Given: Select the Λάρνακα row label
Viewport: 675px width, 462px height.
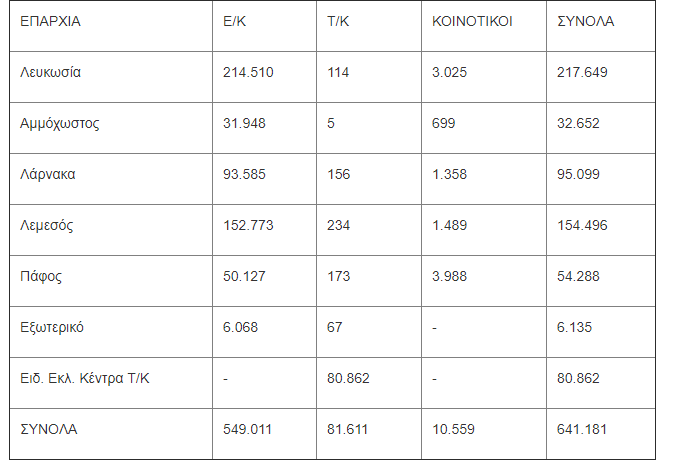Looking at the screenshot, I should 48,174.
